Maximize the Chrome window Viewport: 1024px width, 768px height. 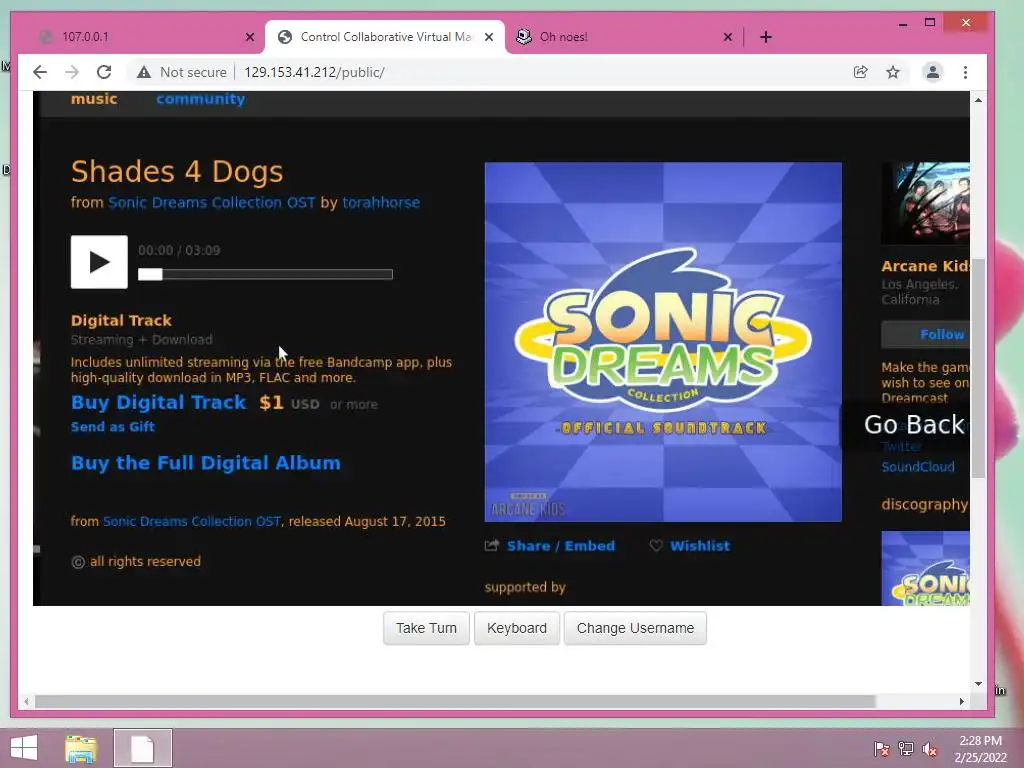pyautogui.click(x=930, y=23)
